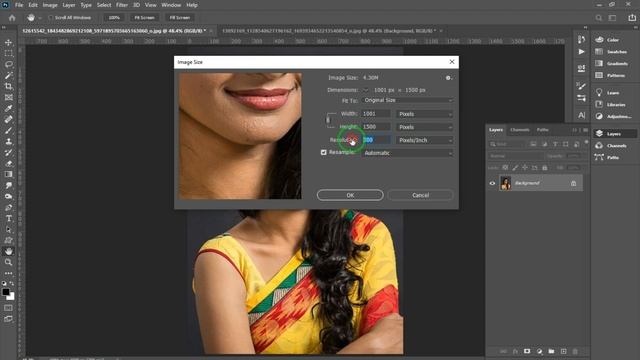Open the Layers panel menu icon
640x360 pixels.
click(585, 130)
